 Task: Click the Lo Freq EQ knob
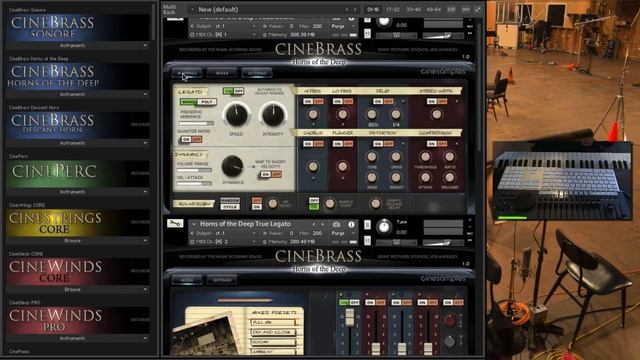point(342,115)
